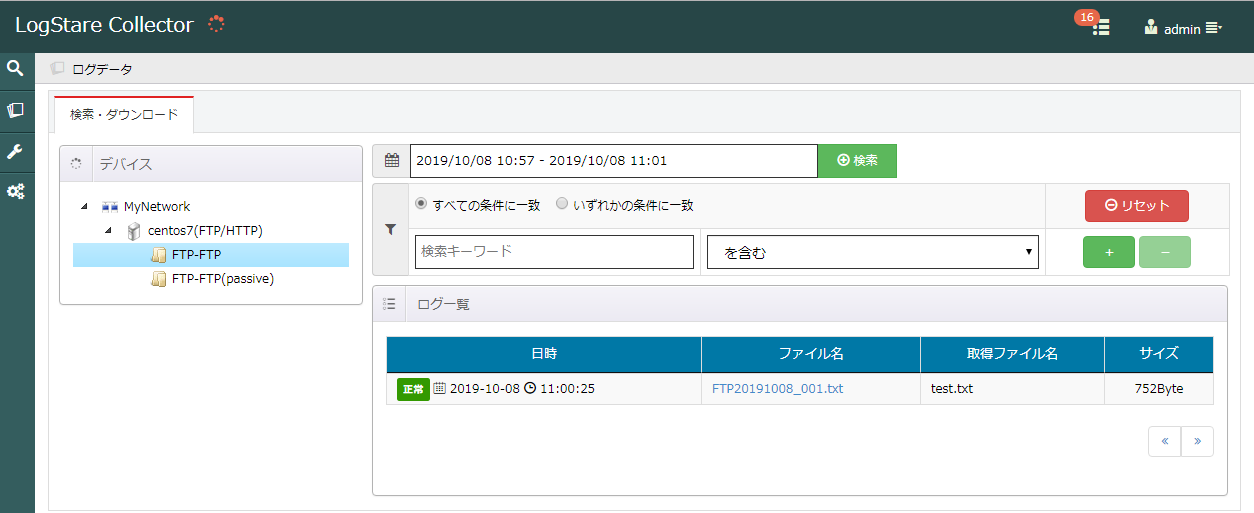Click the centos7 server device icon
The image size is (1254, 513).
click(x=134, y=231)
